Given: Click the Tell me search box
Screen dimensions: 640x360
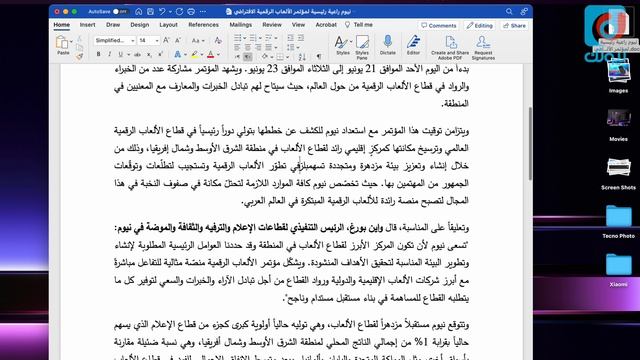Looking at the screenshot, I should coord(359,25).
